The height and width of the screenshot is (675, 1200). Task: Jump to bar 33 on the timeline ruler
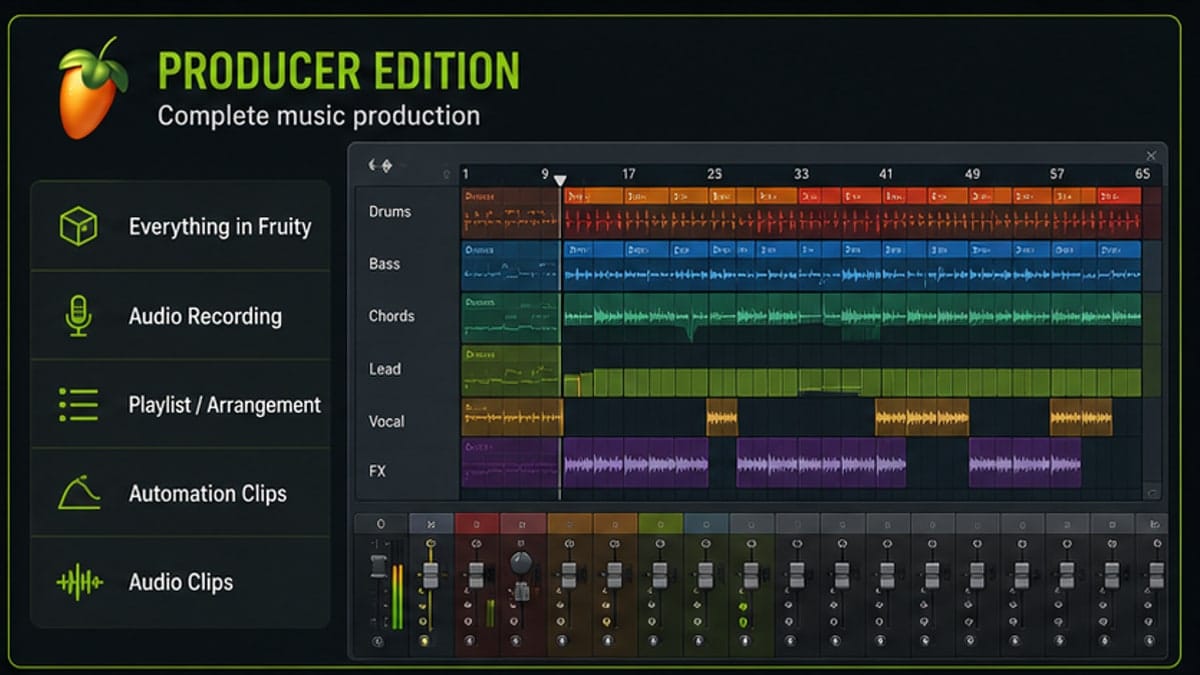(x=801, y=174)
